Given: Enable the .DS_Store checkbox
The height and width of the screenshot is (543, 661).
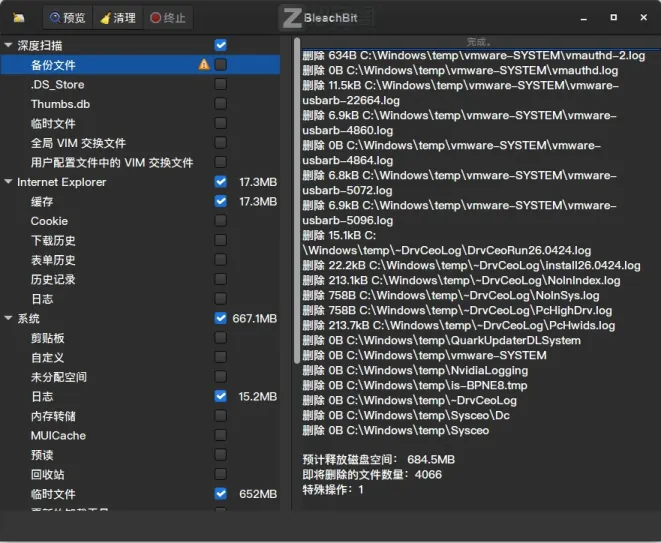Looking at the screenshot, I should point(220,84).
